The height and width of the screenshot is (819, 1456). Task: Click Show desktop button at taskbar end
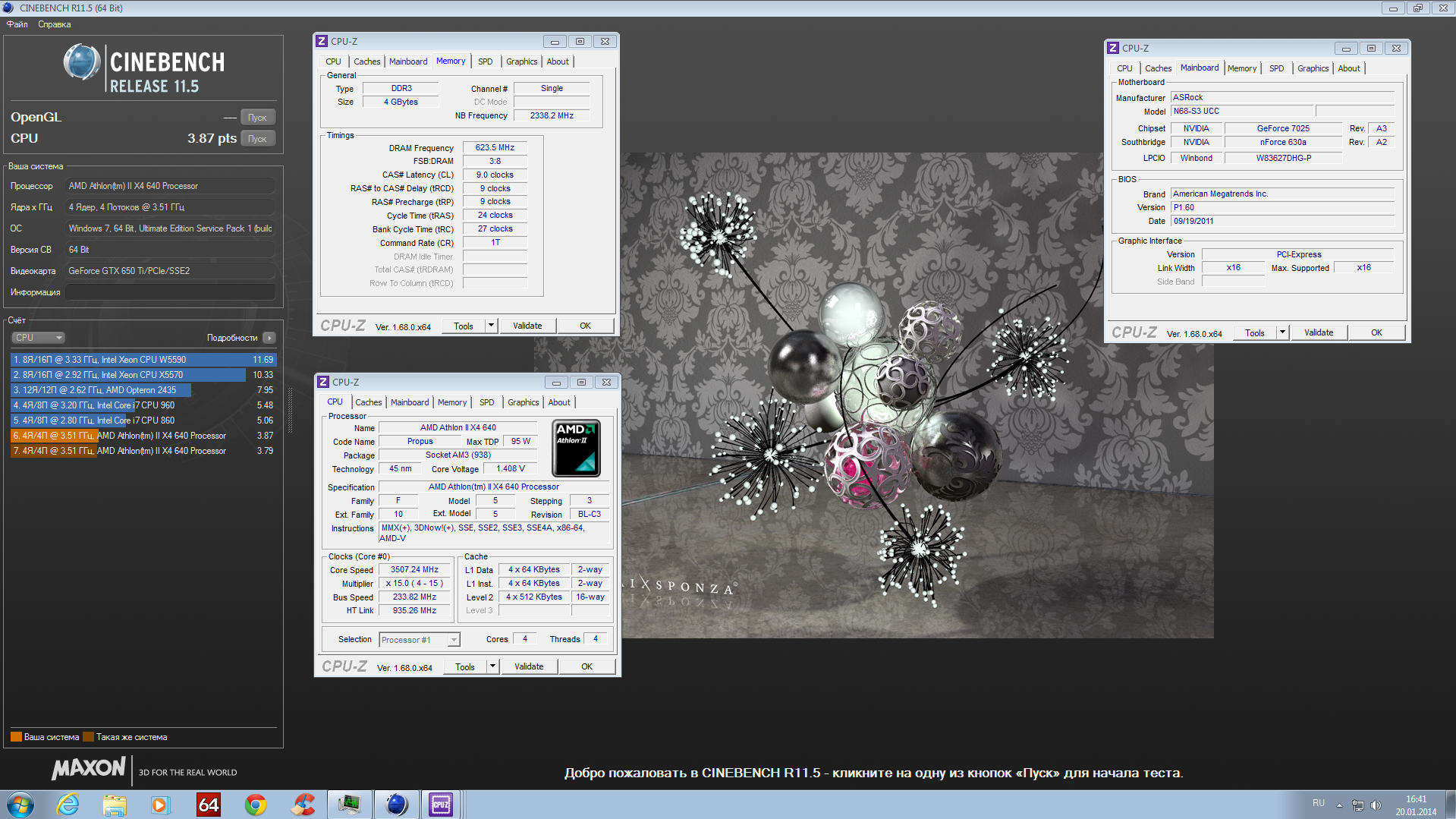click(x=1450, y=805)
